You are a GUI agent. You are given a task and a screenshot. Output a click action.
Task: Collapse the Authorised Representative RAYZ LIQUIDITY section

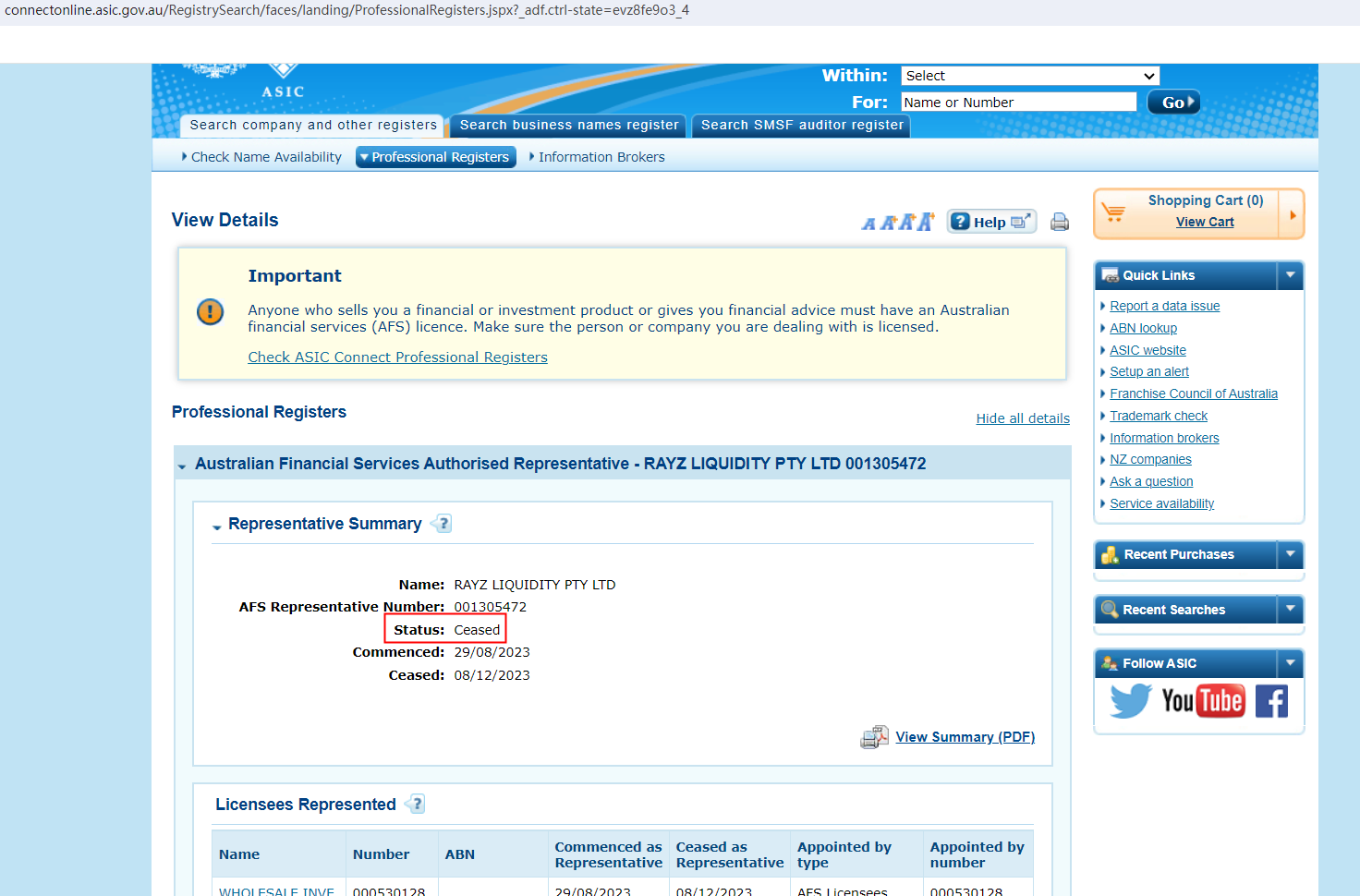tap(182, 466)
